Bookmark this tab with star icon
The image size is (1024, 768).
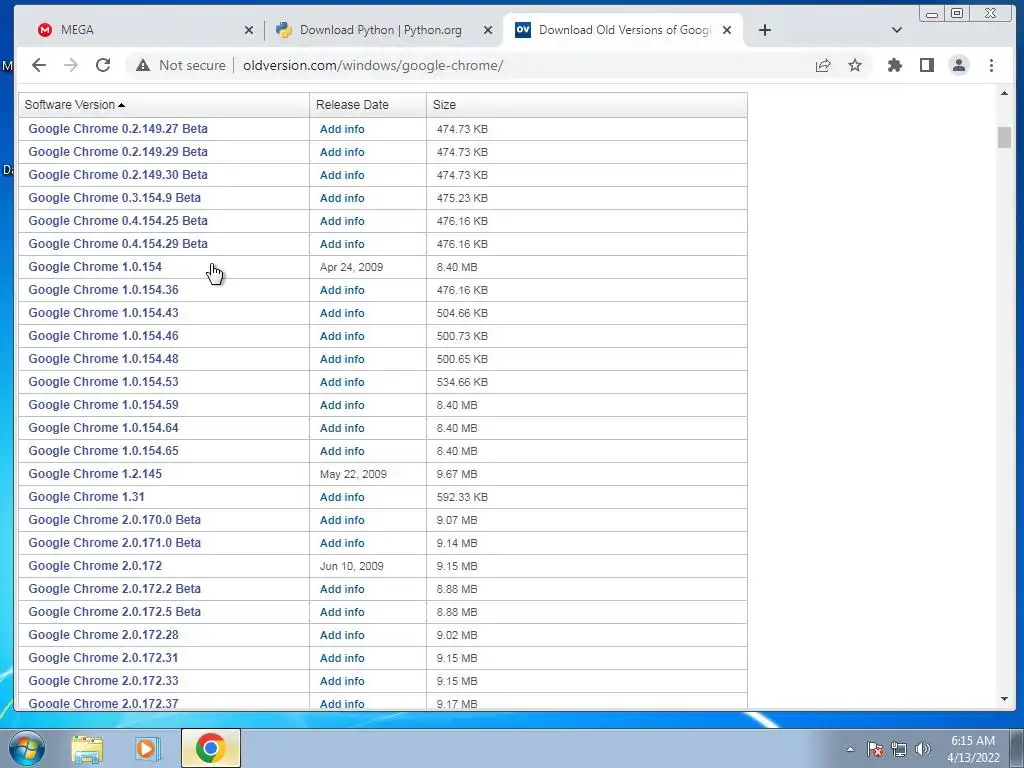pyautogui.click(x=855, y=65)
